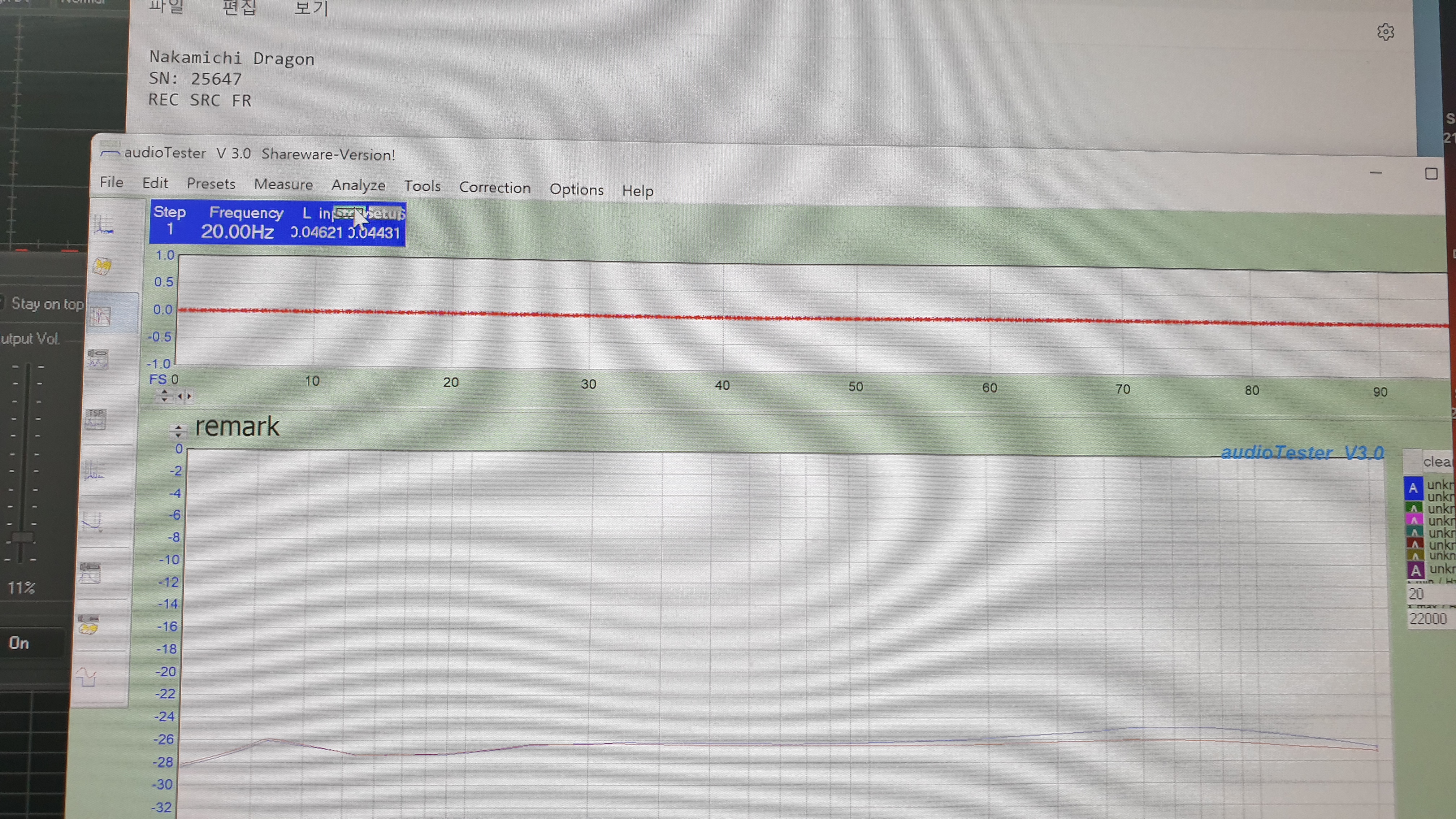Click the speaker impedance measurement icon below the sweep icon

click(x=98, y=359)
